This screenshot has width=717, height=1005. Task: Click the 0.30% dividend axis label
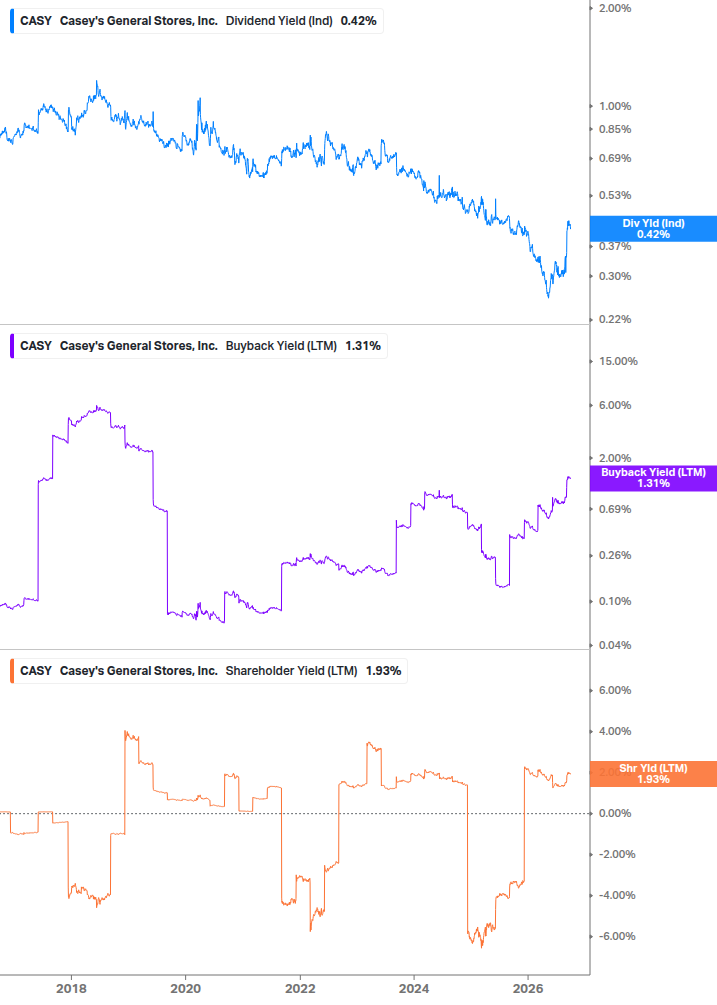pos(615,277)
